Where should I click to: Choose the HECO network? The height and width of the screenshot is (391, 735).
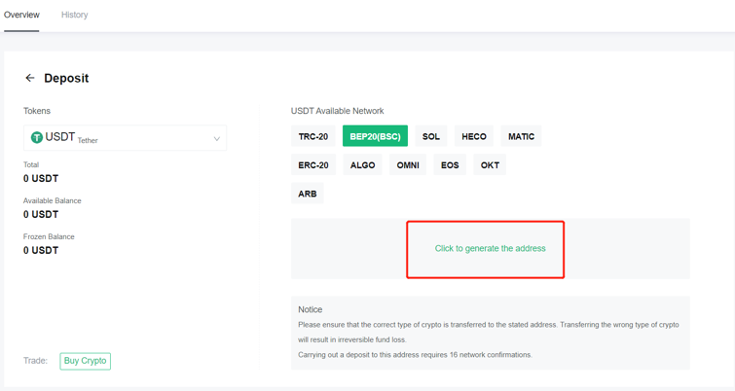pyautogui.click(x=474, y=136)
